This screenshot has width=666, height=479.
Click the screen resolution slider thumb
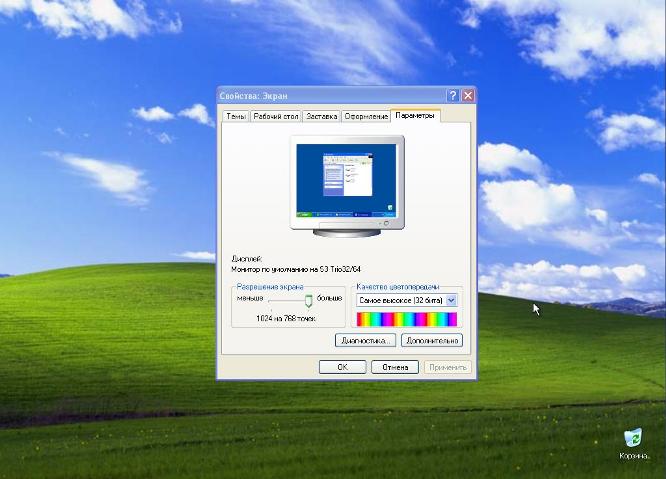308,301
